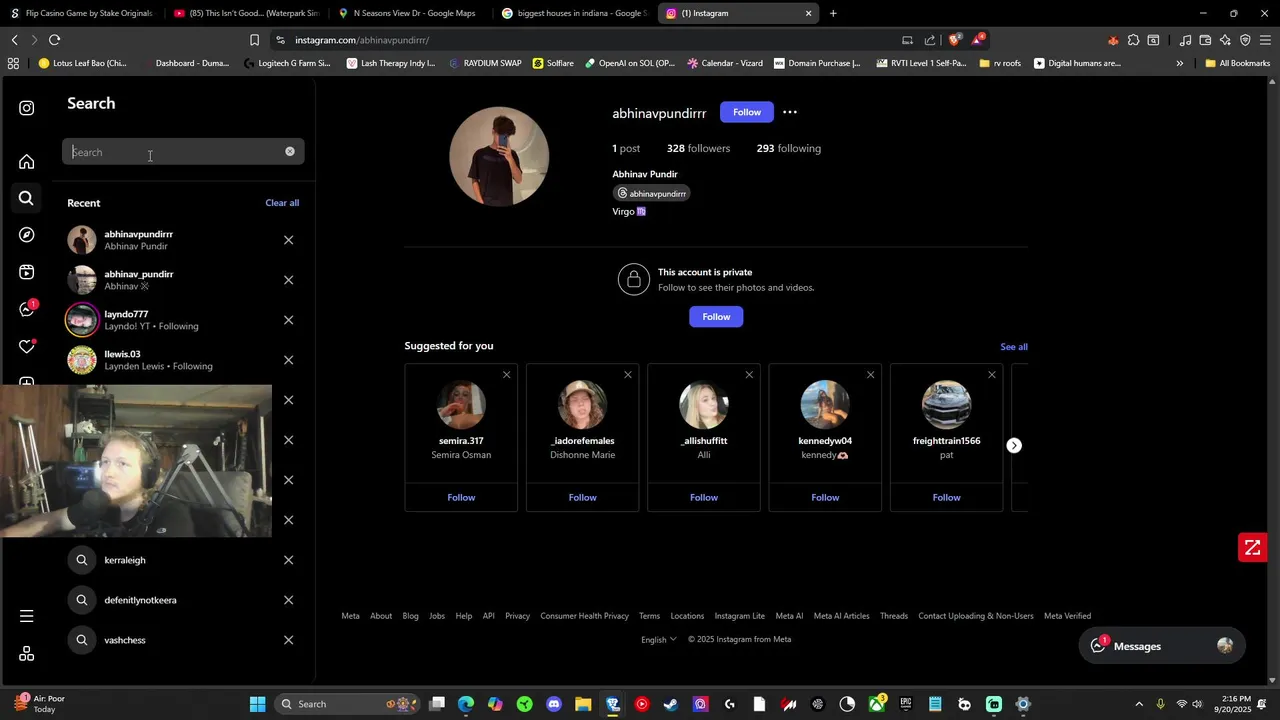Open the Also from Meta grid icon

click(27, 653)
